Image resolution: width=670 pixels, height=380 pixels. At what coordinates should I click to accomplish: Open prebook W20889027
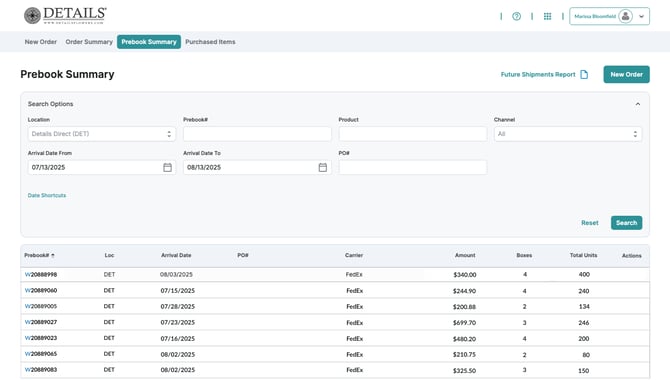click(41, 322)
